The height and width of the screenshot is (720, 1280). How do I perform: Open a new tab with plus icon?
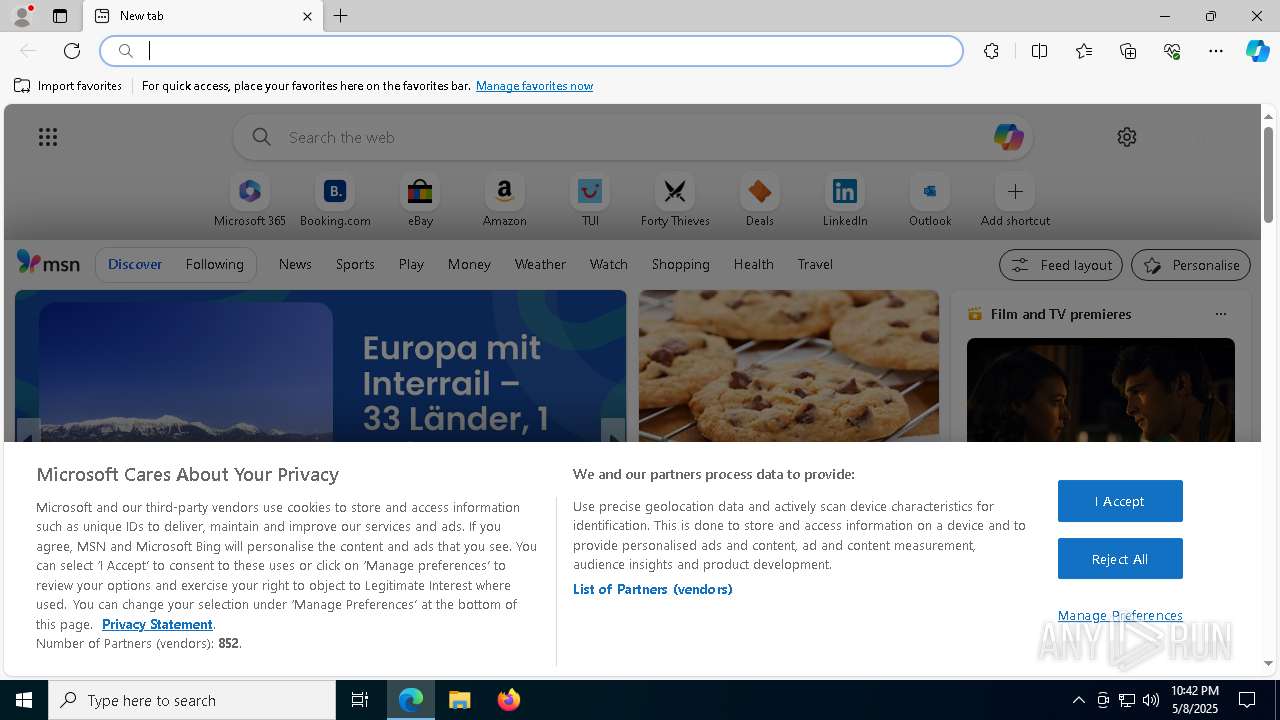[x=341, y=16]
